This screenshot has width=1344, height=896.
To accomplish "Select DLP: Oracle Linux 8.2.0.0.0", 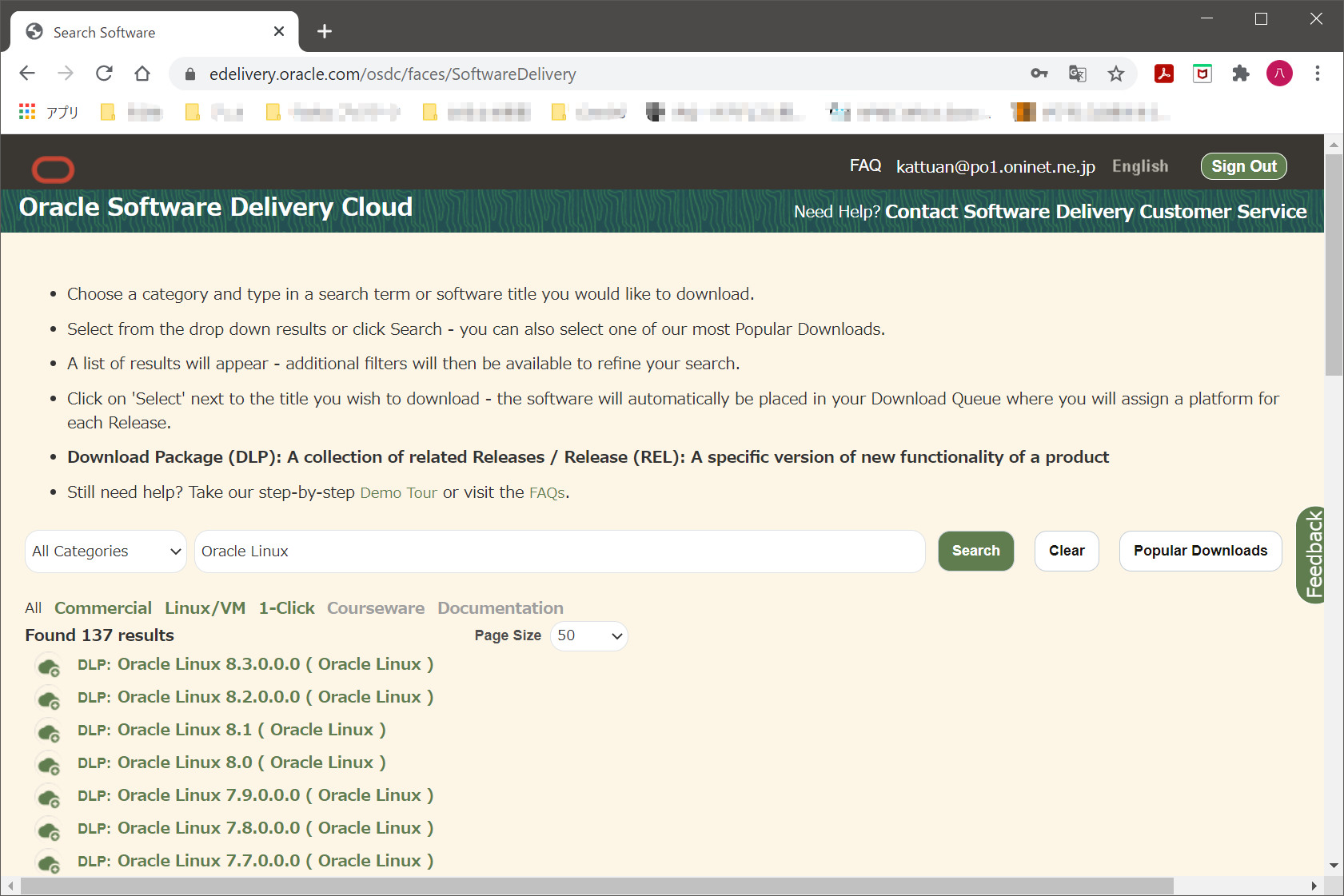I will tap(256, 697).
